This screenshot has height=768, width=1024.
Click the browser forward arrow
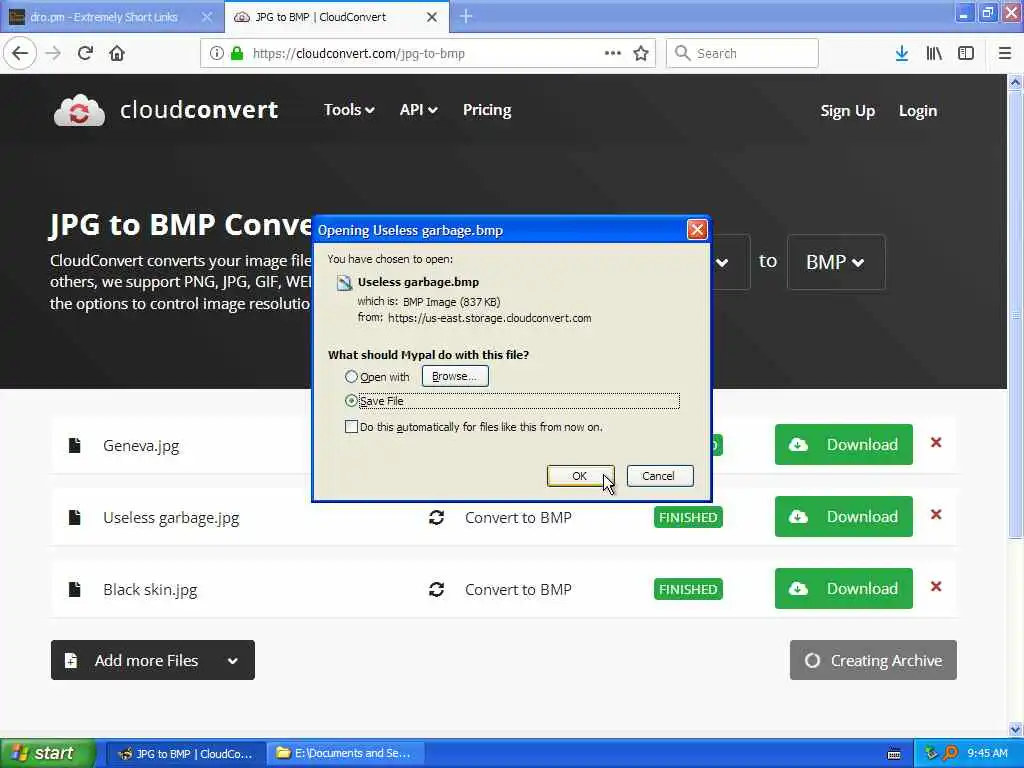pos(54,54)
